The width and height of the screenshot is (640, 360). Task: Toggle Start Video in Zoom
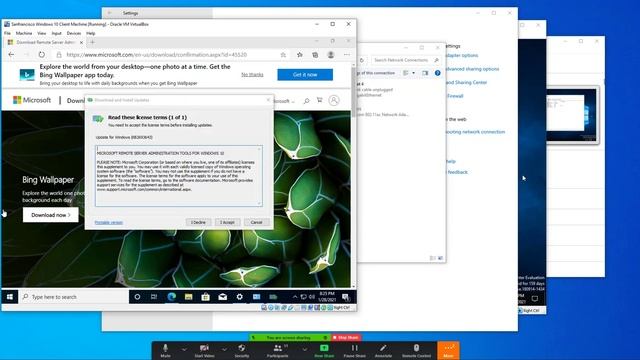point(204,350)
